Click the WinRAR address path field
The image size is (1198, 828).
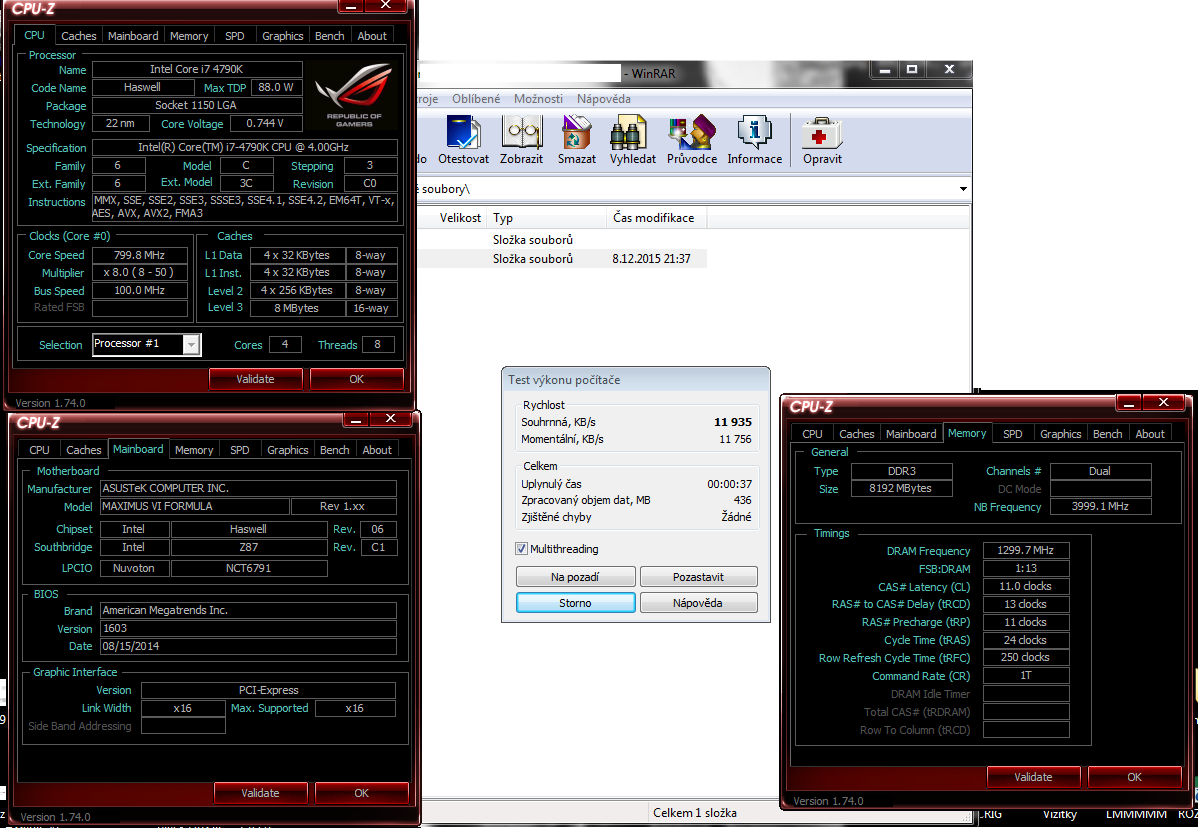tap(686, 189)
